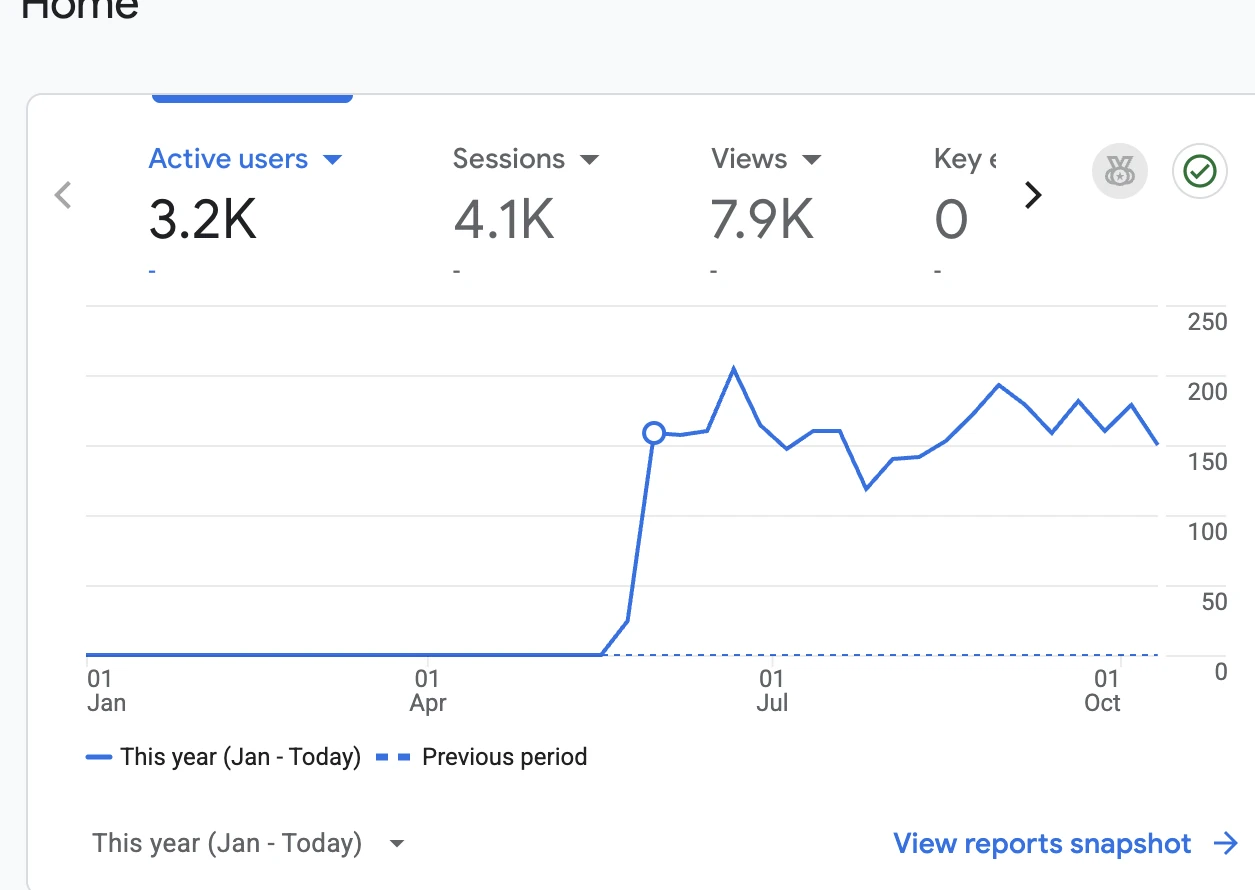
Task: Click the 3.2K active users value
Action: 203,220
